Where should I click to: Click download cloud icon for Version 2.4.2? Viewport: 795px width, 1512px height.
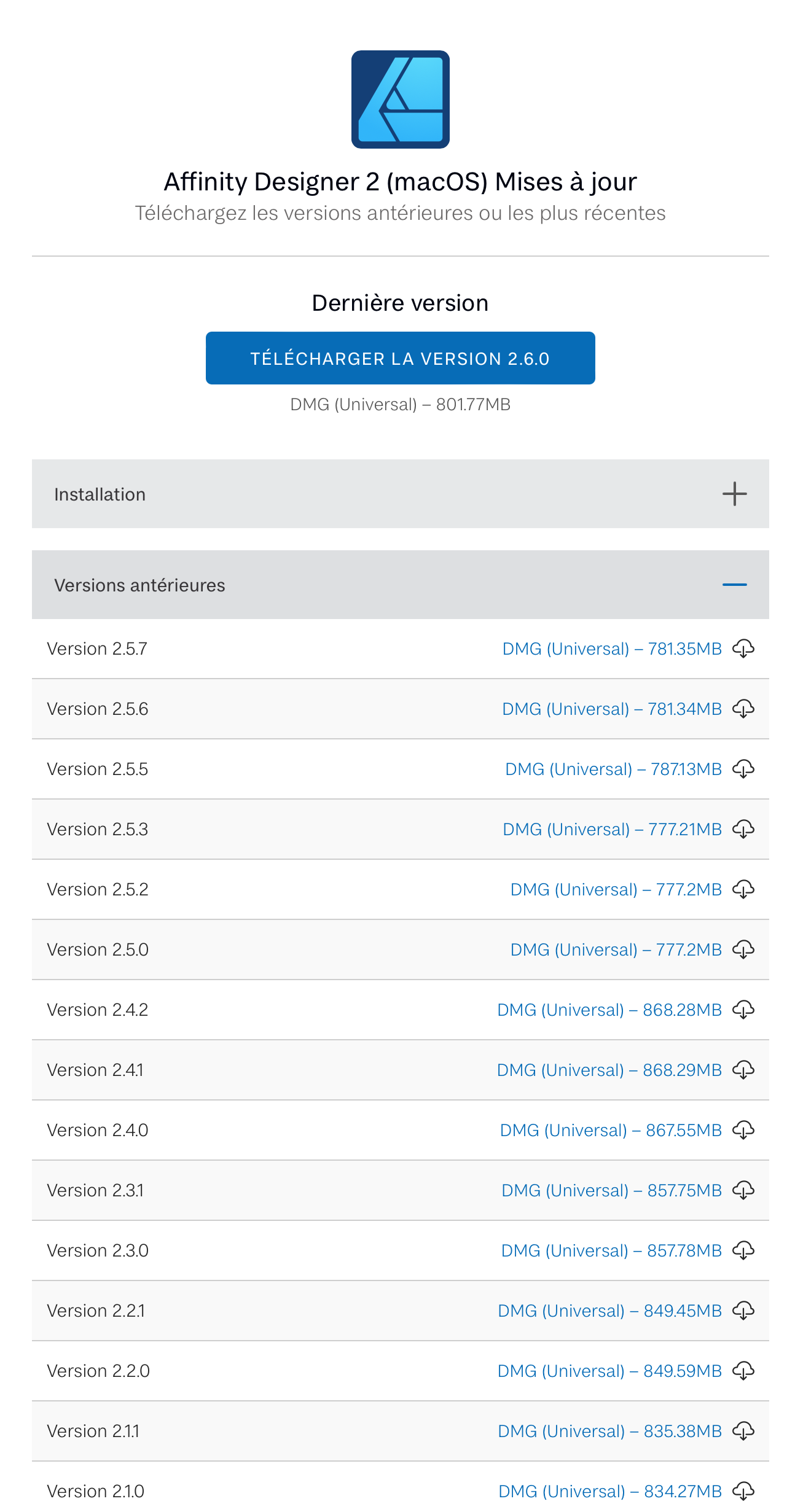point(743,1010)
